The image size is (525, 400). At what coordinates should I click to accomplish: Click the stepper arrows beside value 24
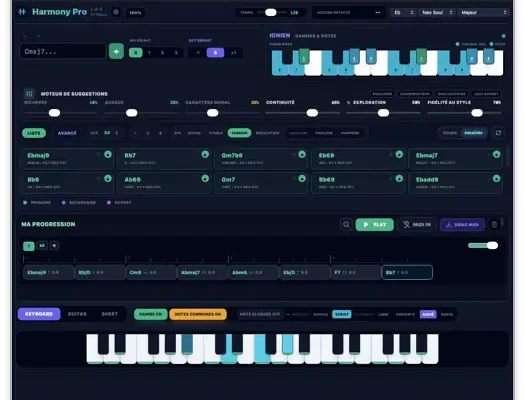[117, 133]
